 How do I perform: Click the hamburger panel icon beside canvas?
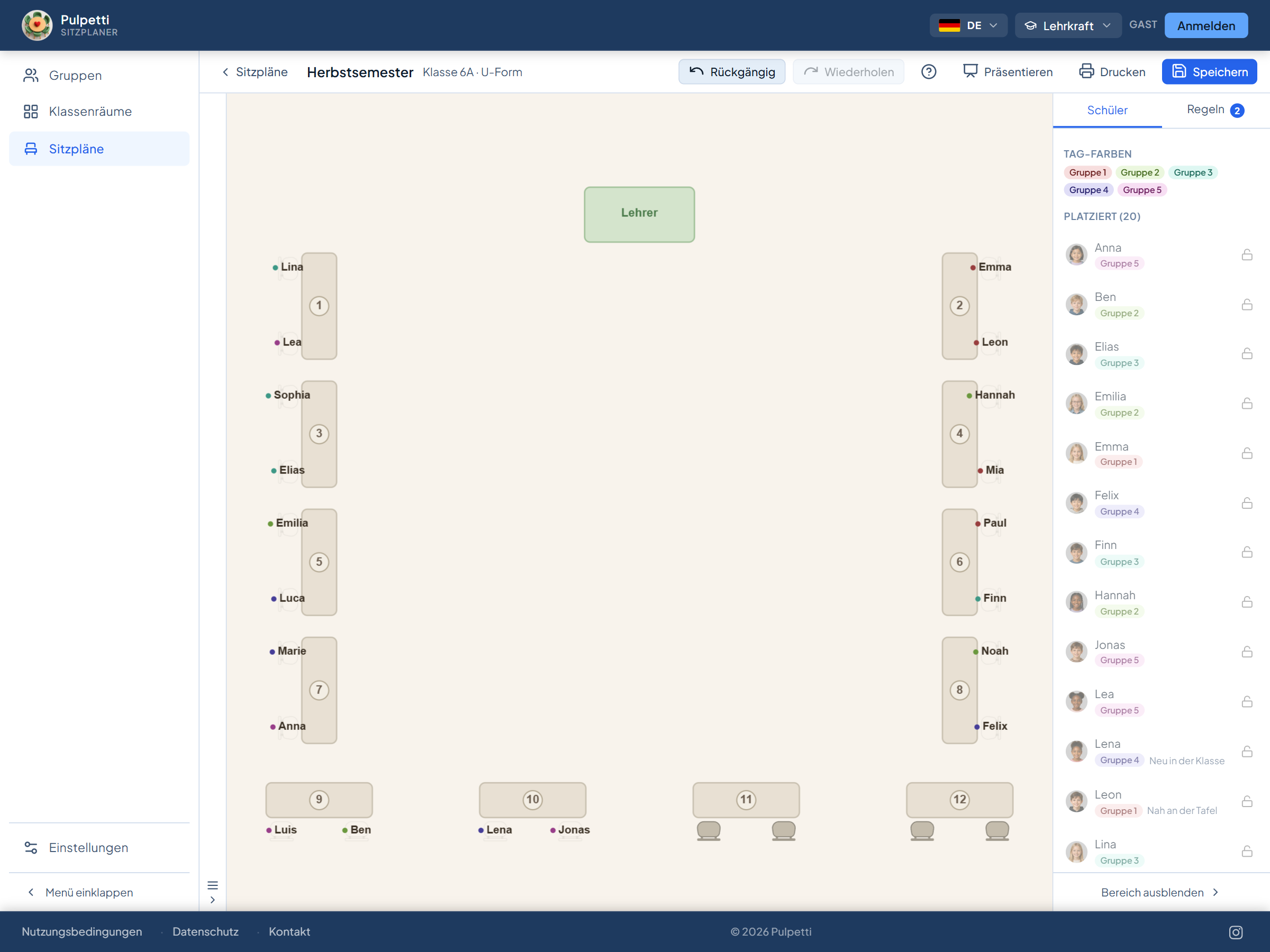(212, 885)
